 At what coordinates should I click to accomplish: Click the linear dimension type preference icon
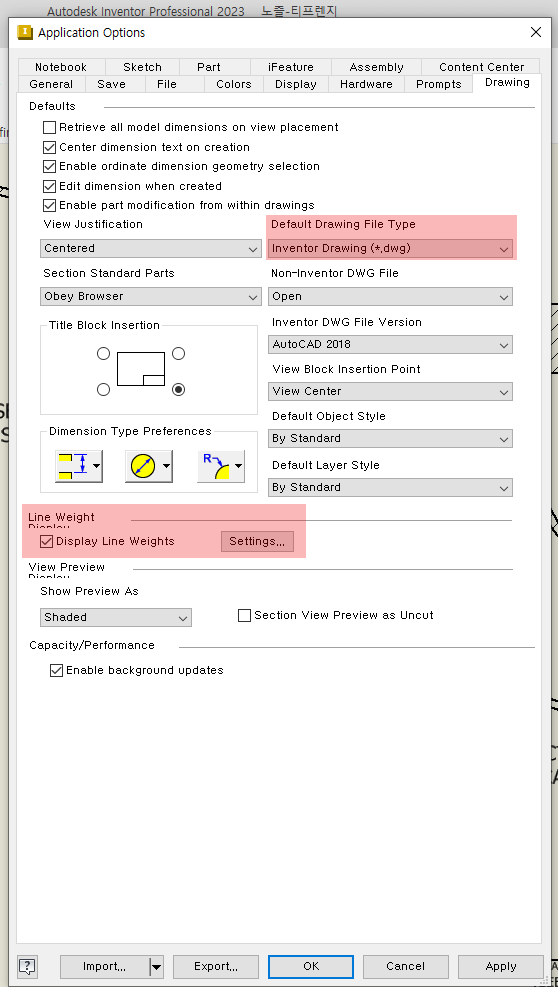(79, 466)
